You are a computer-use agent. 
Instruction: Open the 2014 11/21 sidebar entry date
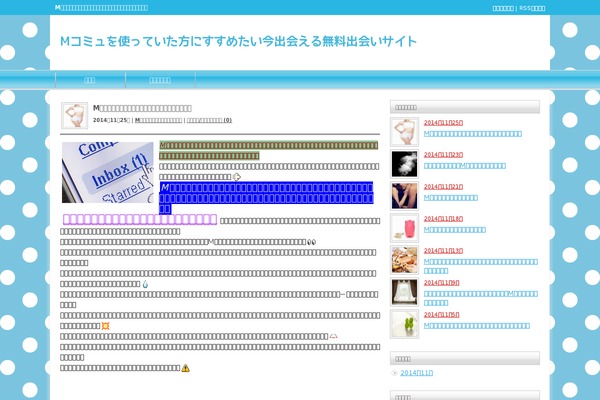pyautogui.click(x=443, y=187)
